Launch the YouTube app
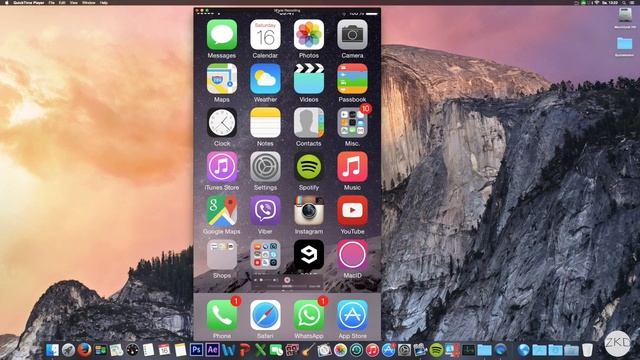The image size is (640, 360). (x=352, y=211)
